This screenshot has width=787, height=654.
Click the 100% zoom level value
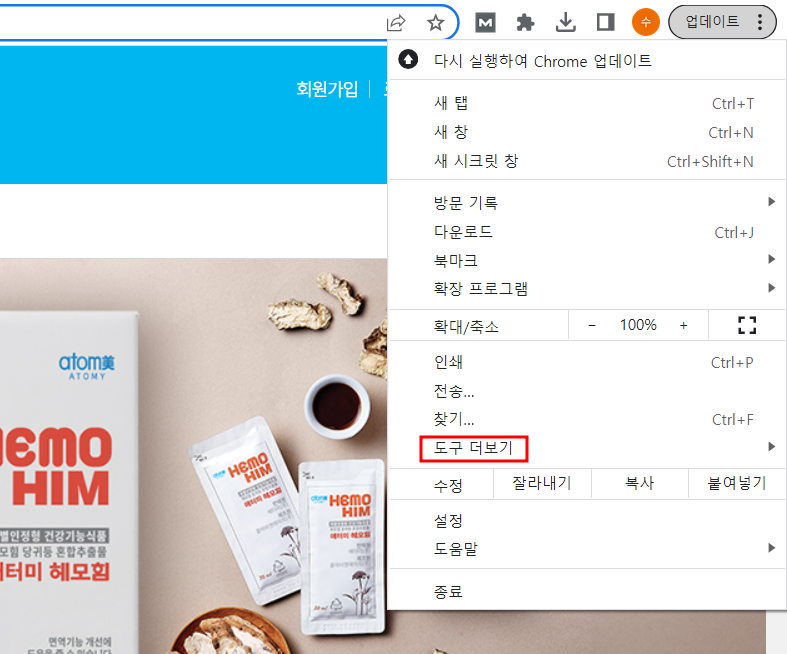[x=638, y=325]
